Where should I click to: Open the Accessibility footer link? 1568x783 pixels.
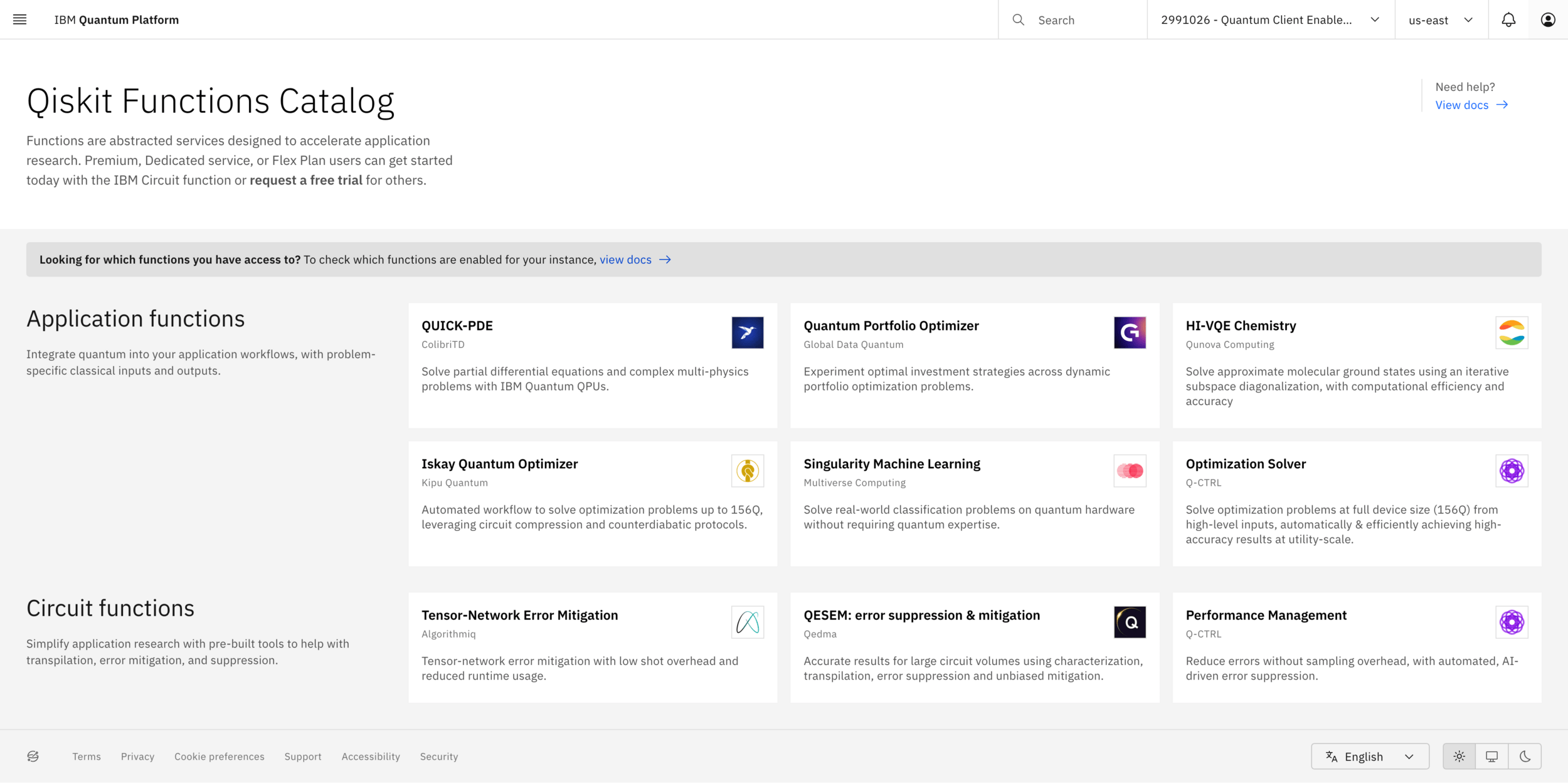[370, 756]
